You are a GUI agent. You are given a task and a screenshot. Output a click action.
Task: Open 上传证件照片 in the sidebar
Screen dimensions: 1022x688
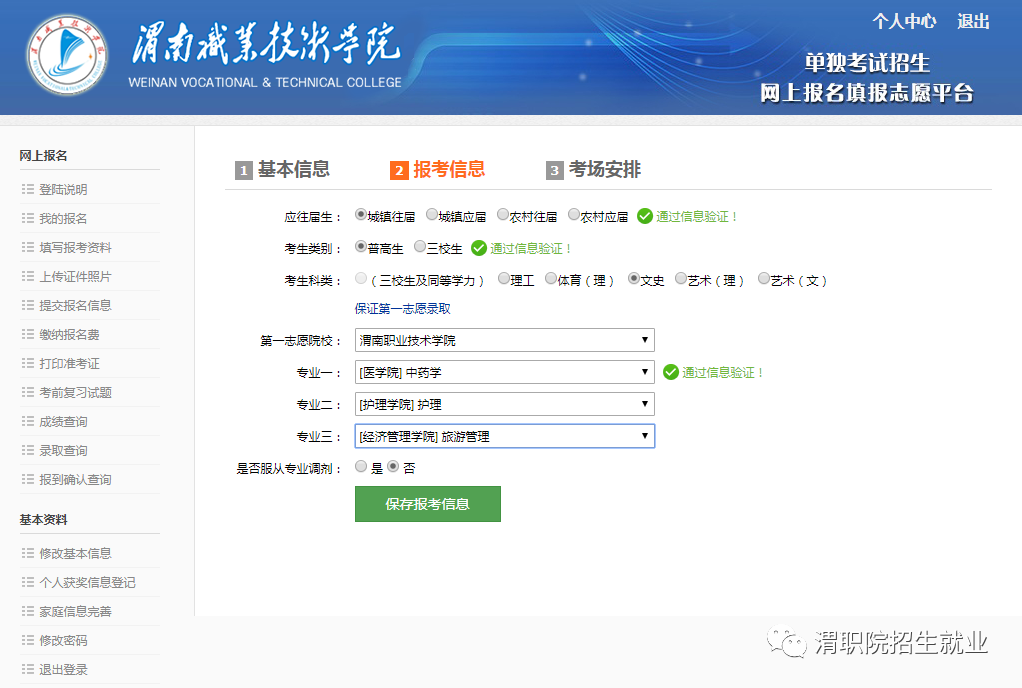(75, 276)
